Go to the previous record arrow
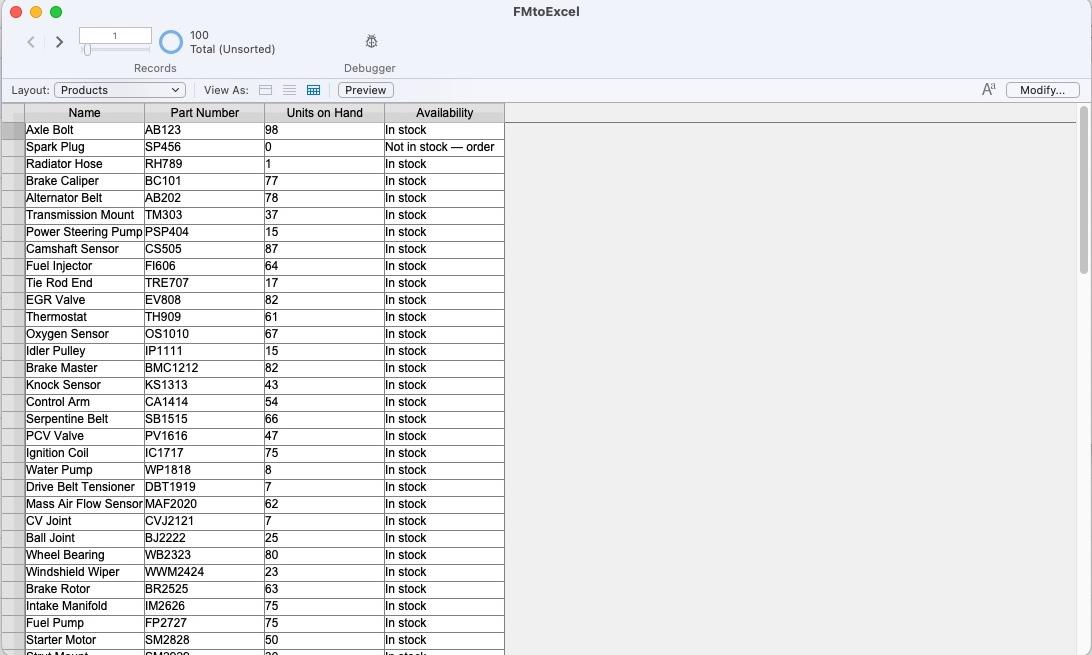Viewport: 1092px width, 655px height. (31, 42)
